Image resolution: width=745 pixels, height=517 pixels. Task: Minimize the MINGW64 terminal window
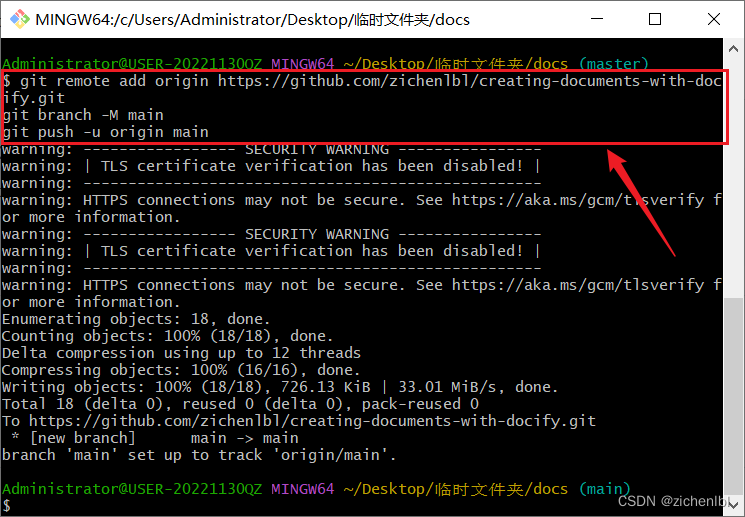(x=597, y=19)
